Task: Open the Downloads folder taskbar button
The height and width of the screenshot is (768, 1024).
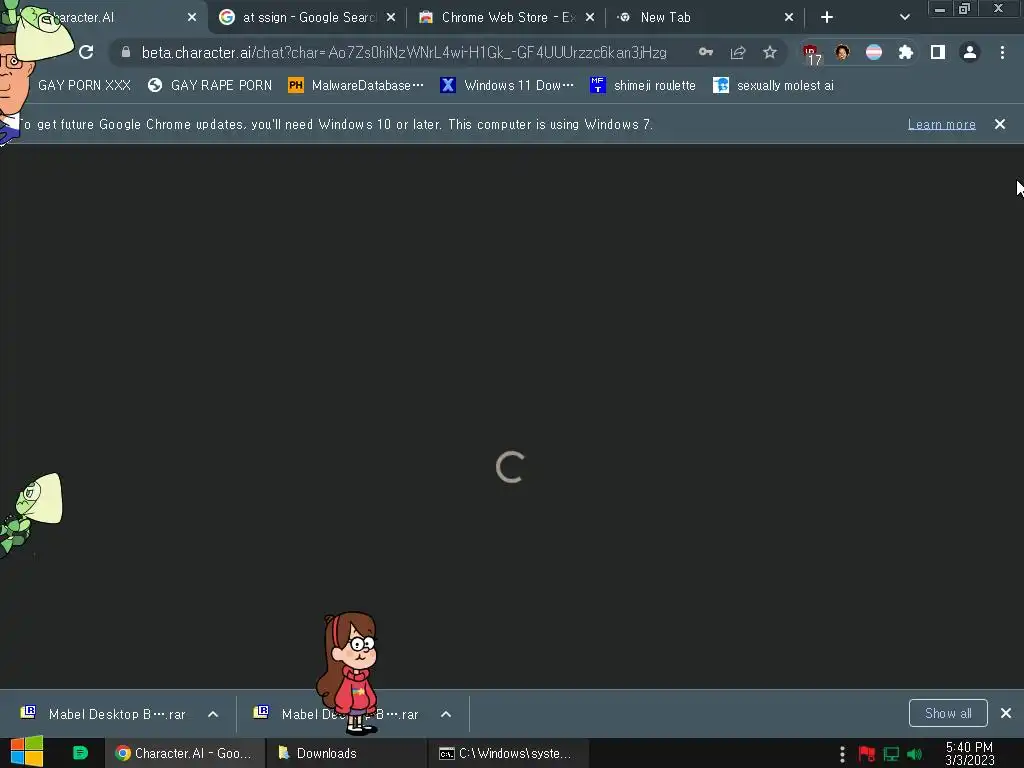Action: point(346,753)
